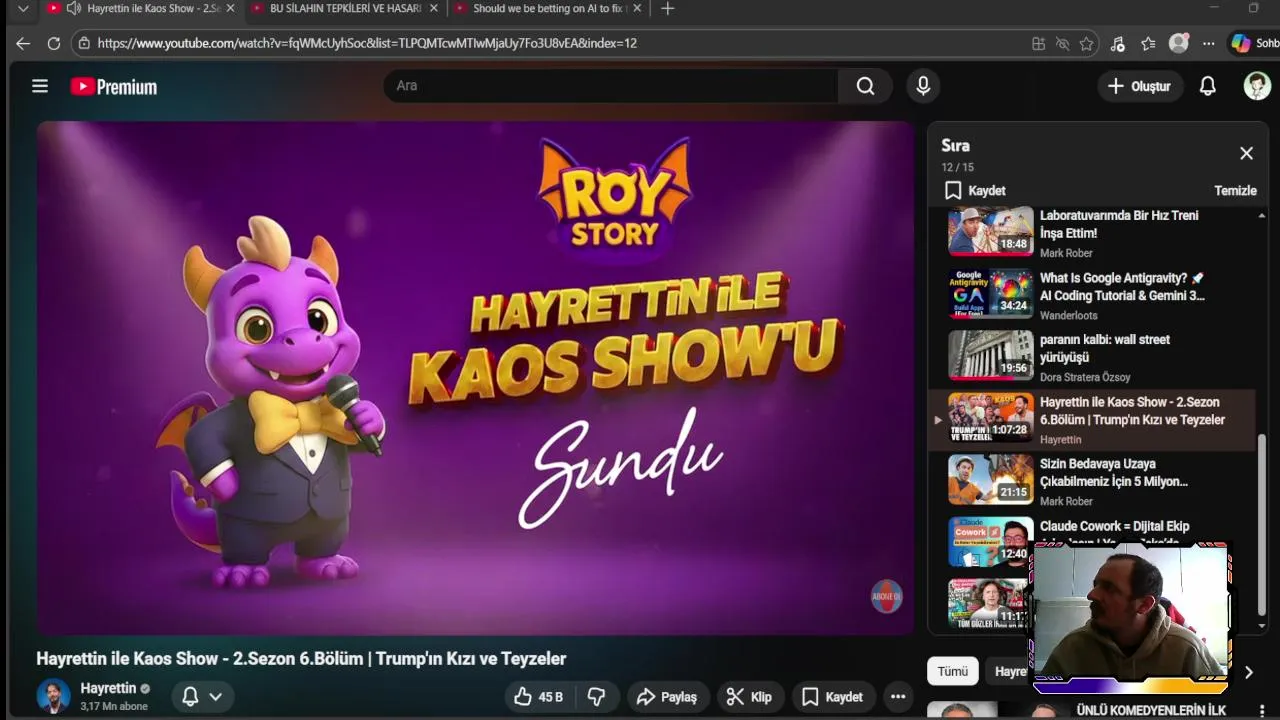Reload the page

point(54,43)
